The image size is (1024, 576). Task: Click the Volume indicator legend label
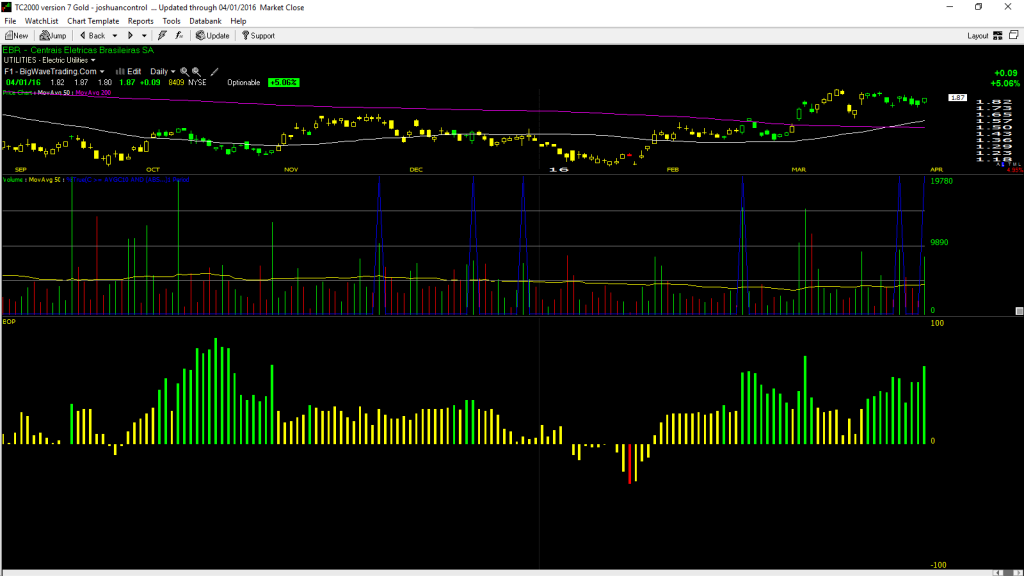click(x=13, y=180)
